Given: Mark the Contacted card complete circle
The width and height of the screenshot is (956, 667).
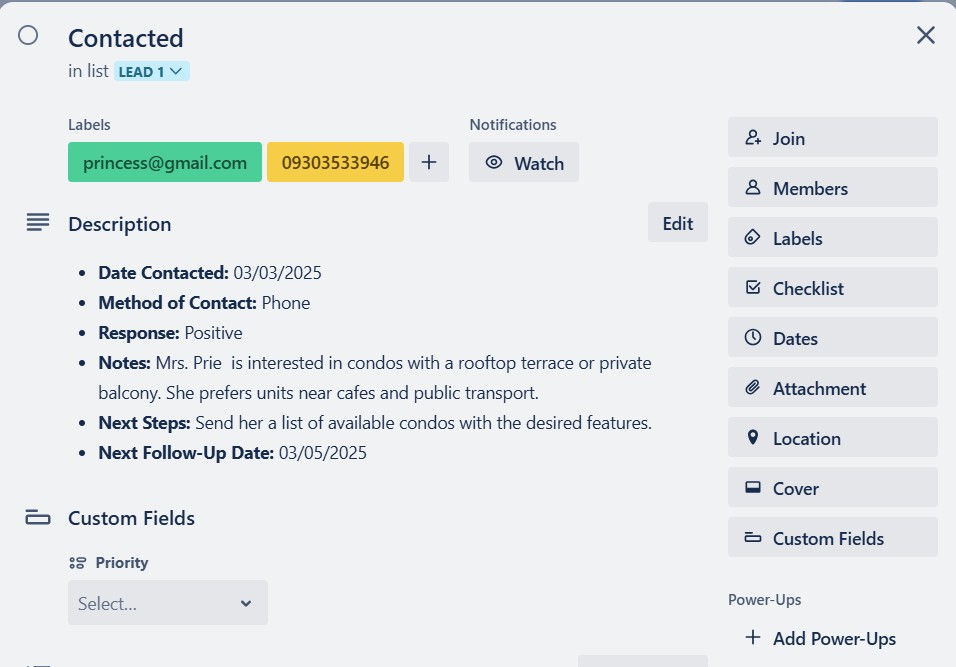Looking at the screenshot, I should click(x=28, y=36).
